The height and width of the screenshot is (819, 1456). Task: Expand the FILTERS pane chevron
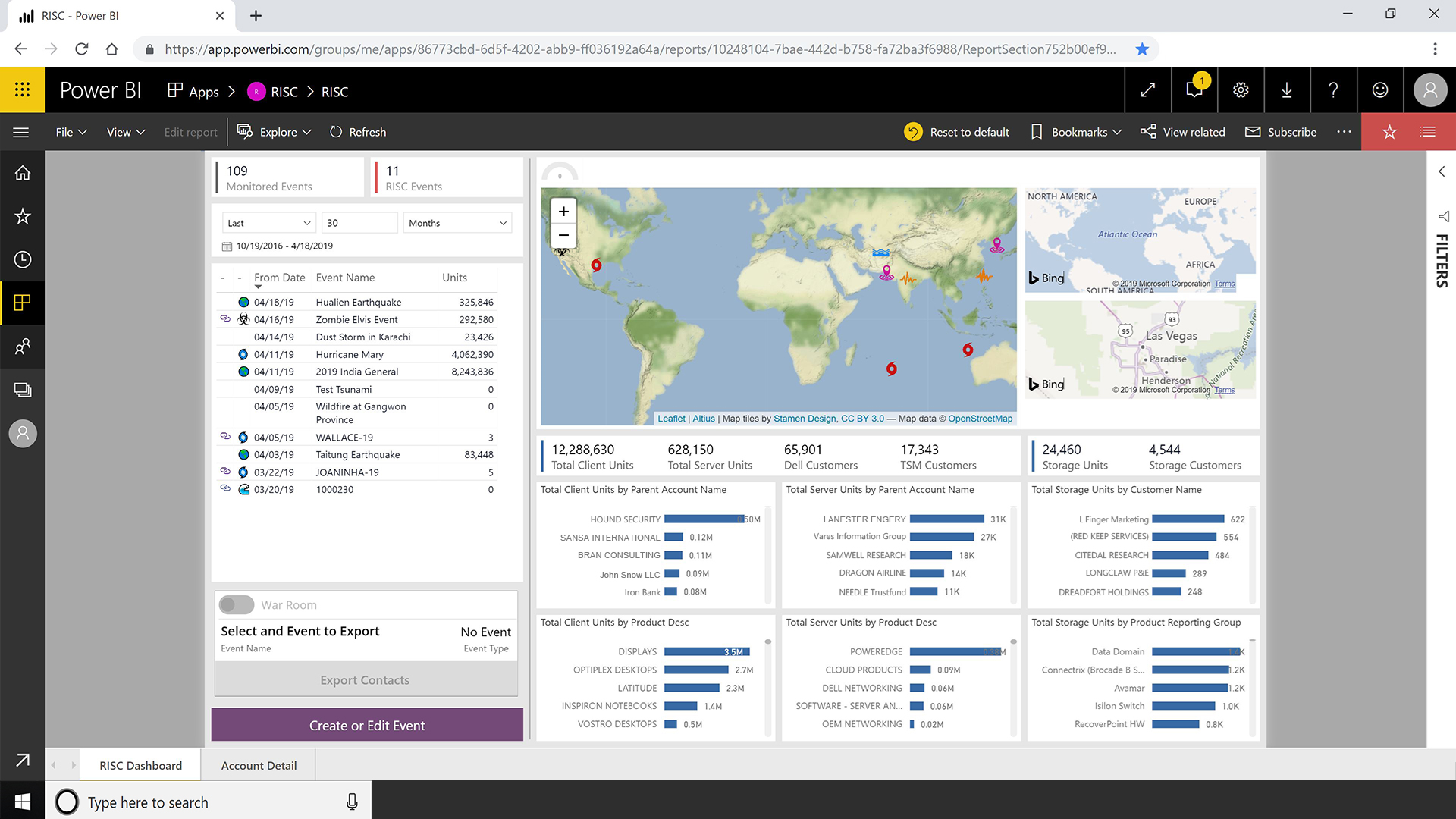[1442, 172]
